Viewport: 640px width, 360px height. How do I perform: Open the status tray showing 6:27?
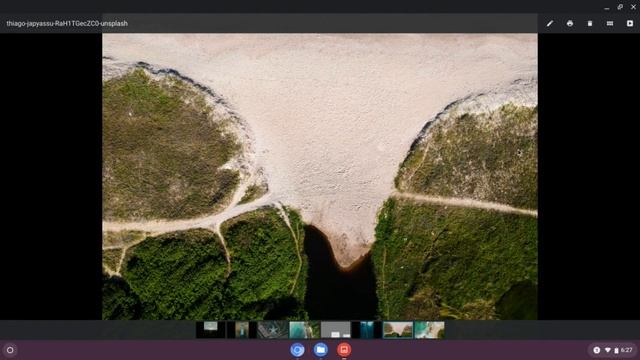(x=612, y=350)
